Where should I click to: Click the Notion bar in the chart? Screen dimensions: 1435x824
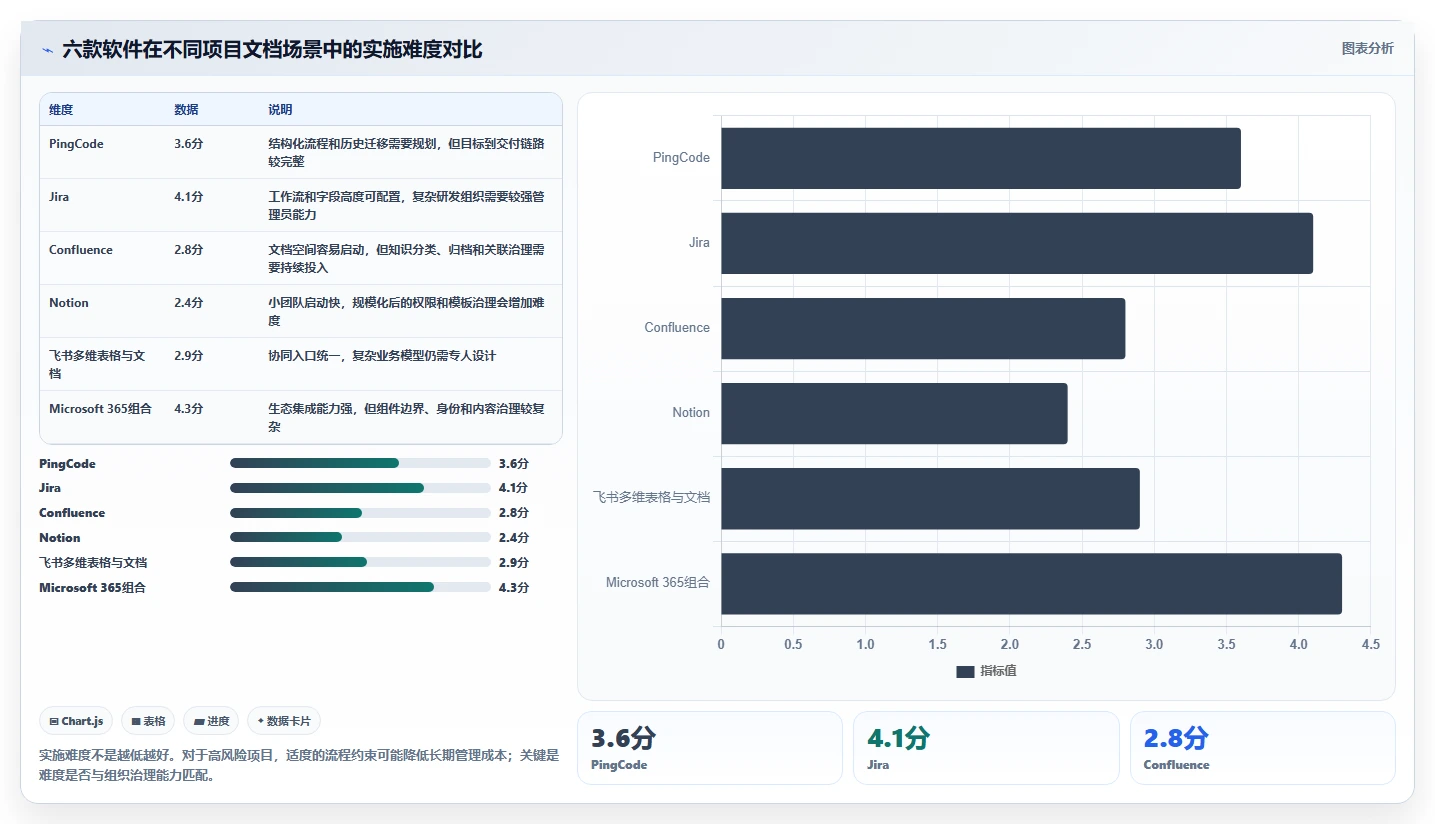(894, 413)
